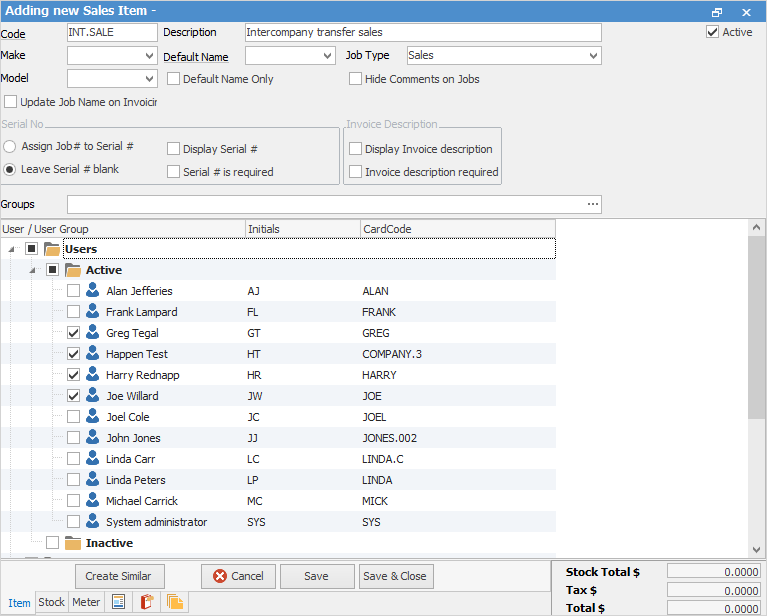The height and width of the screenshot is (616, 767).
Task: Click the Users folder icon in tree
Action: 52,249
